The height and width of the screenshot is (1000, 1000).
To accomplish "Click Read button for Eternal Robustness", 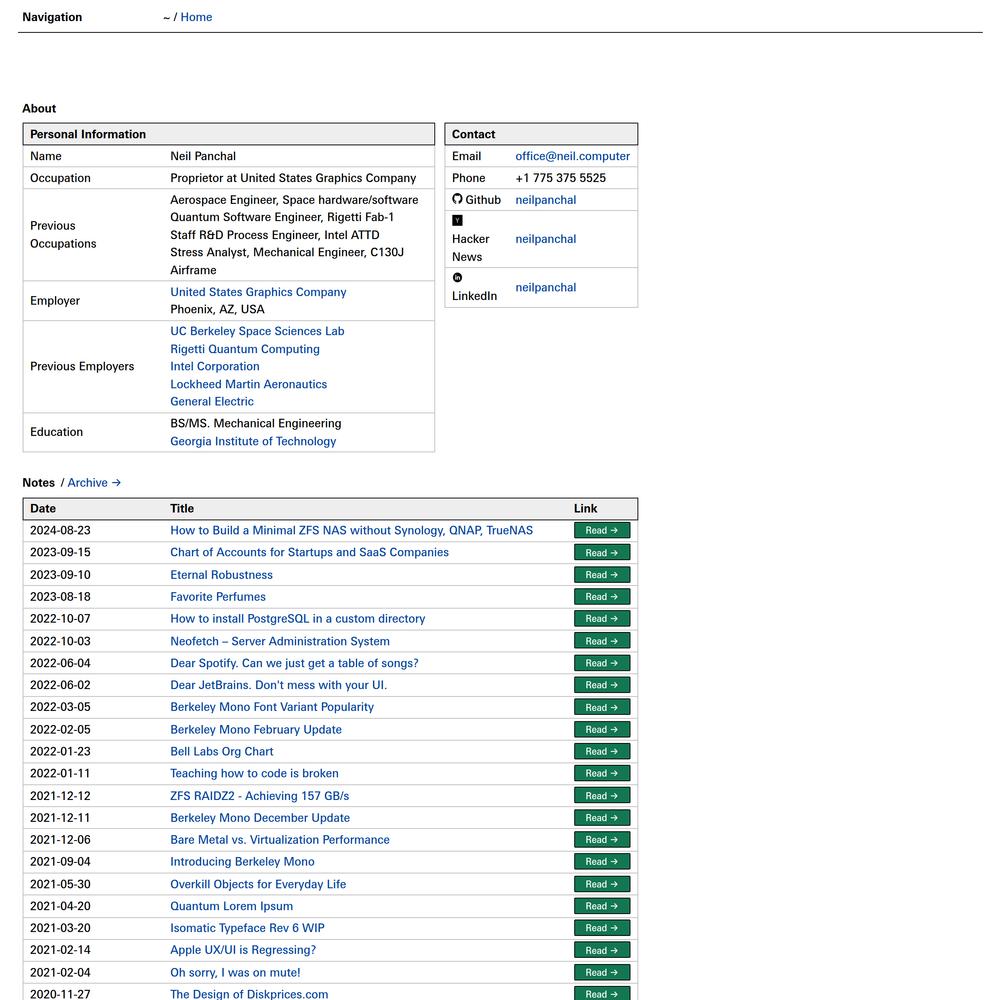I will point(602,575).
